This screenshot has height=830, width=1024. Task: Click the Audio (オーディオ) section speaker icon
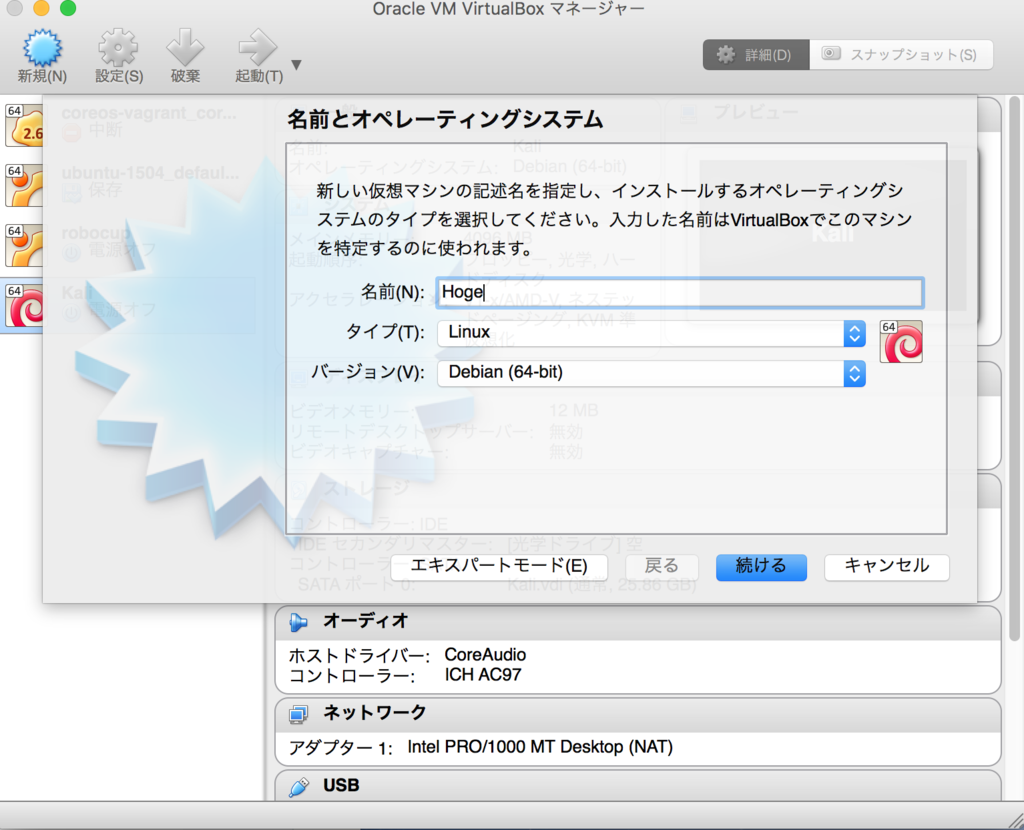point(298,622)
